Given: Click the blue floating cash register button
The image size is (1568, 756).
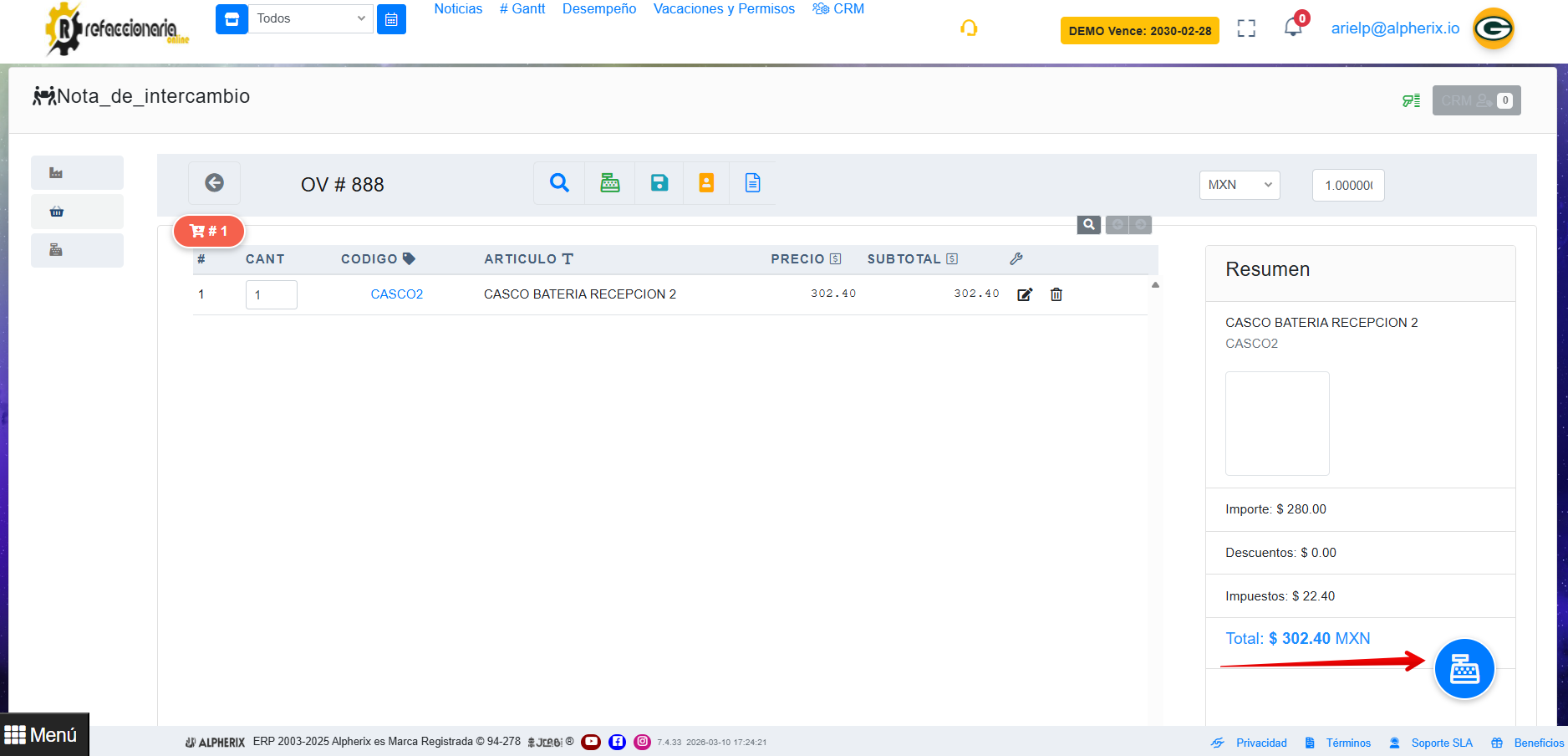Looking at the screenshot, I should 1464,669.
